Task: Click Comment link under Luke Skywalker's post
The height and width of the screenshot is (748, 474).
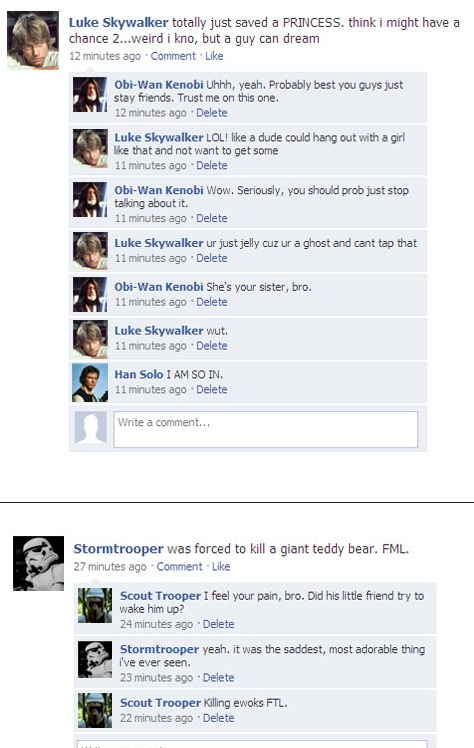Action: tap(173, 56)
